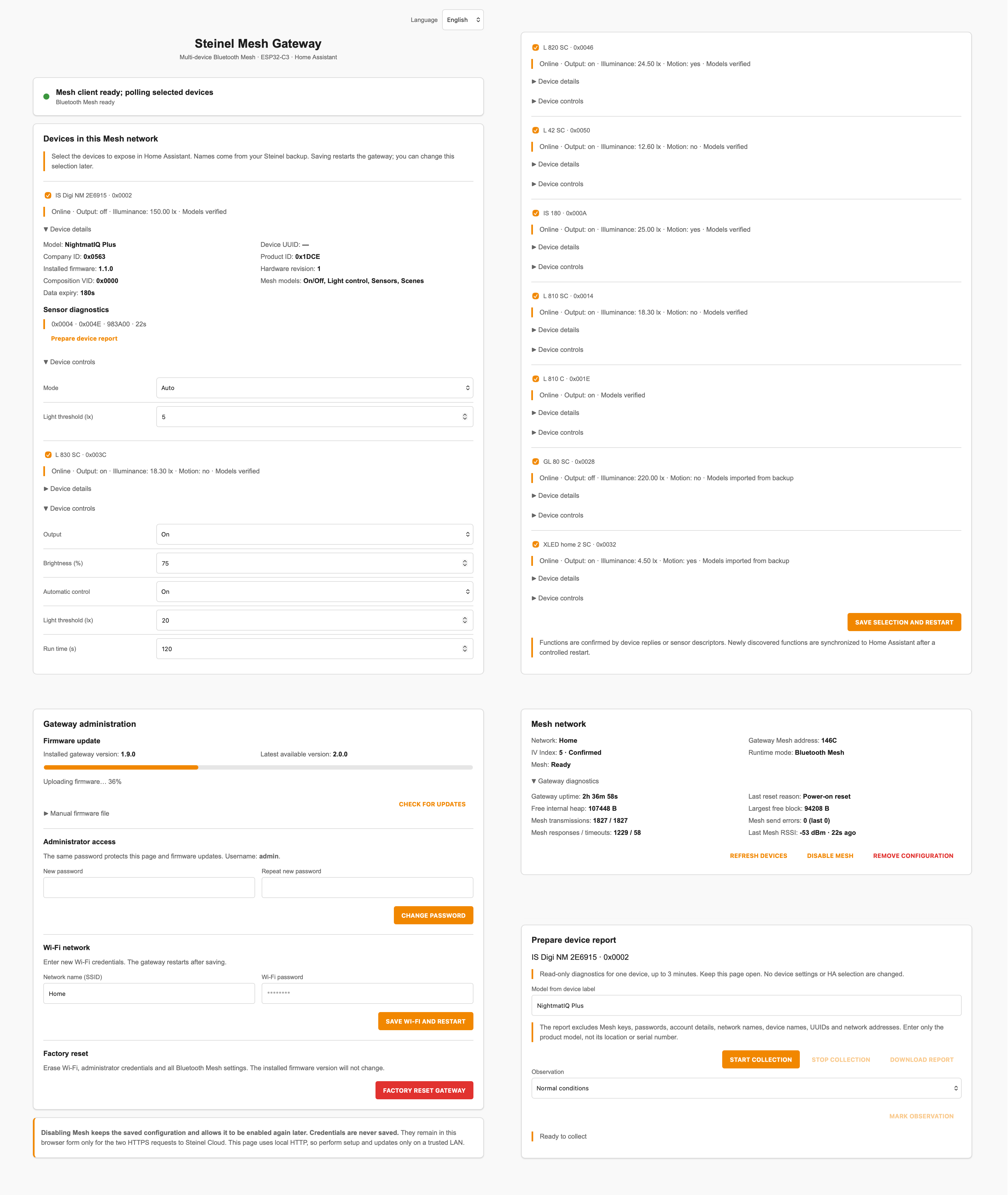The height and width of the screenshot is (1195, 1008).
Task: Click the Prepare device report link
Action: pyautogui.click(x=84, y=338)
